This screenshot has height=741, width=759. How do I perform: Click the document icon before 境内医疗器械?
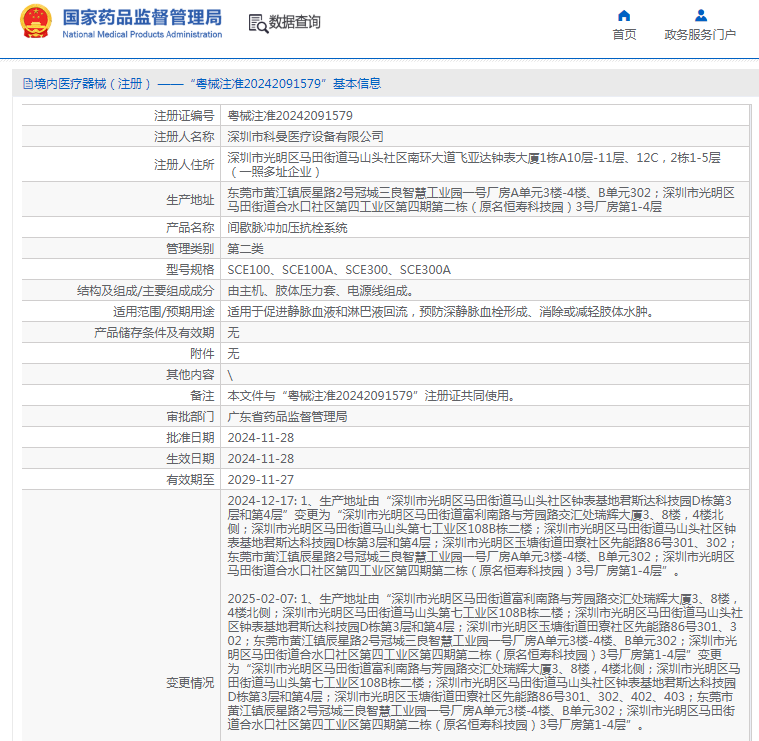coord(28,84)
